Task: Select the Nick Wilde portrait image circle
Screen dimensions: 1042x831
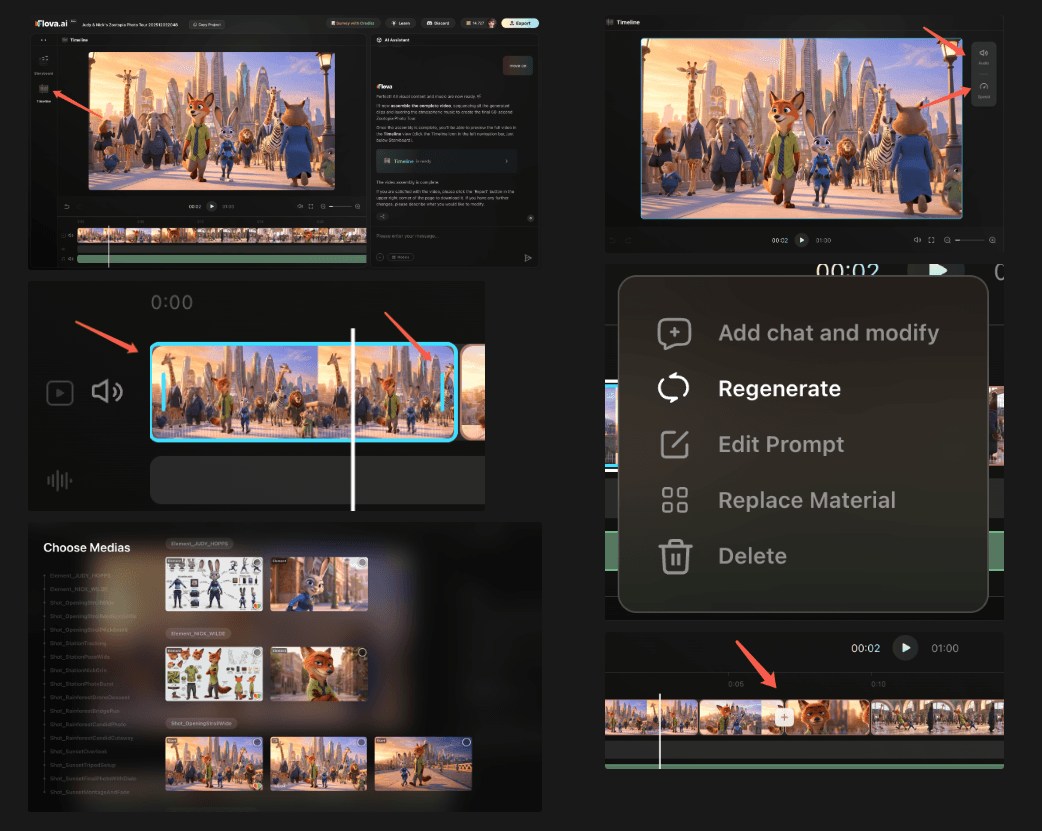Action: [362, 653]
